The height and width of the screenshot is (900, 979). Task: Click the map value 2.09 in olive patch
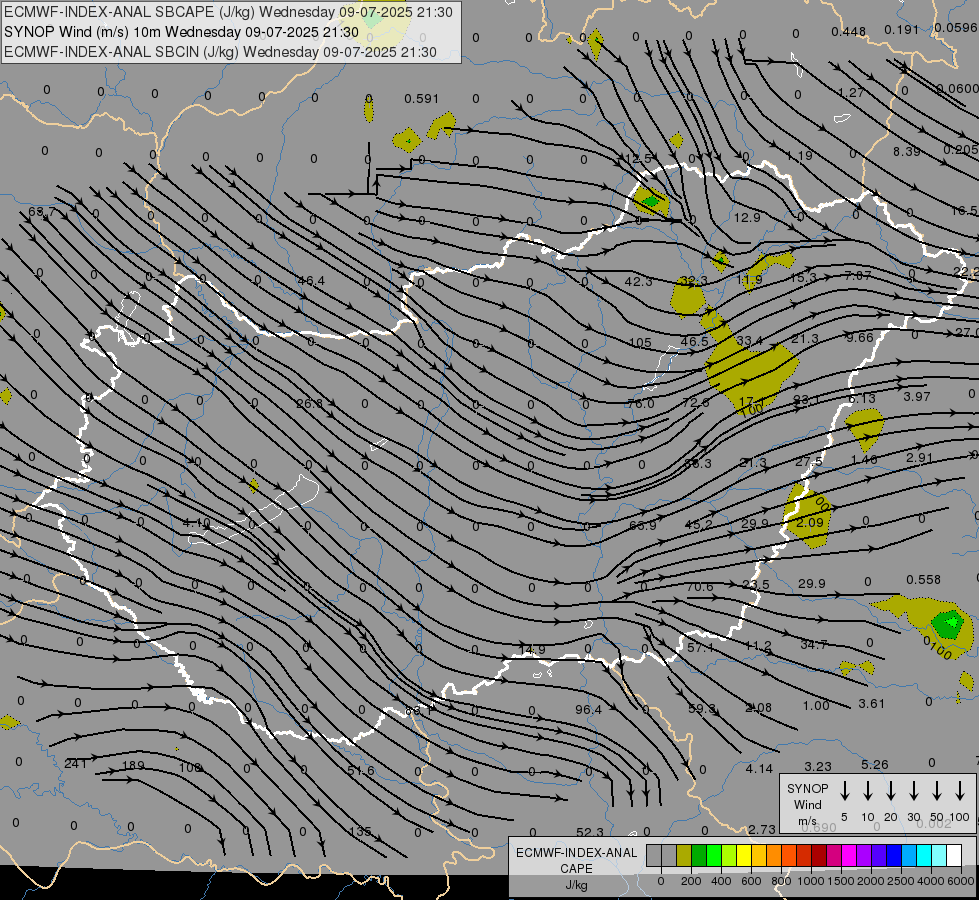pyautogui.click(x=810, y=522)
